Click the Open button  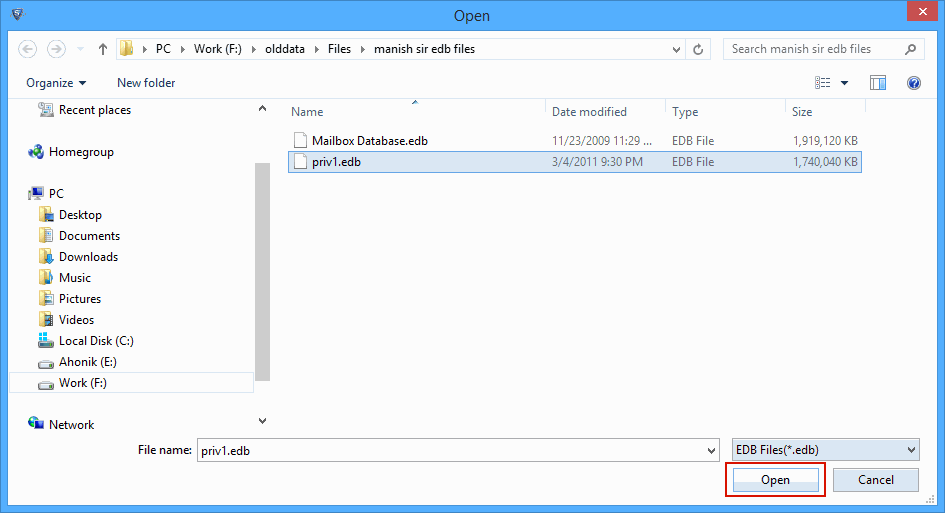[775, 480]
